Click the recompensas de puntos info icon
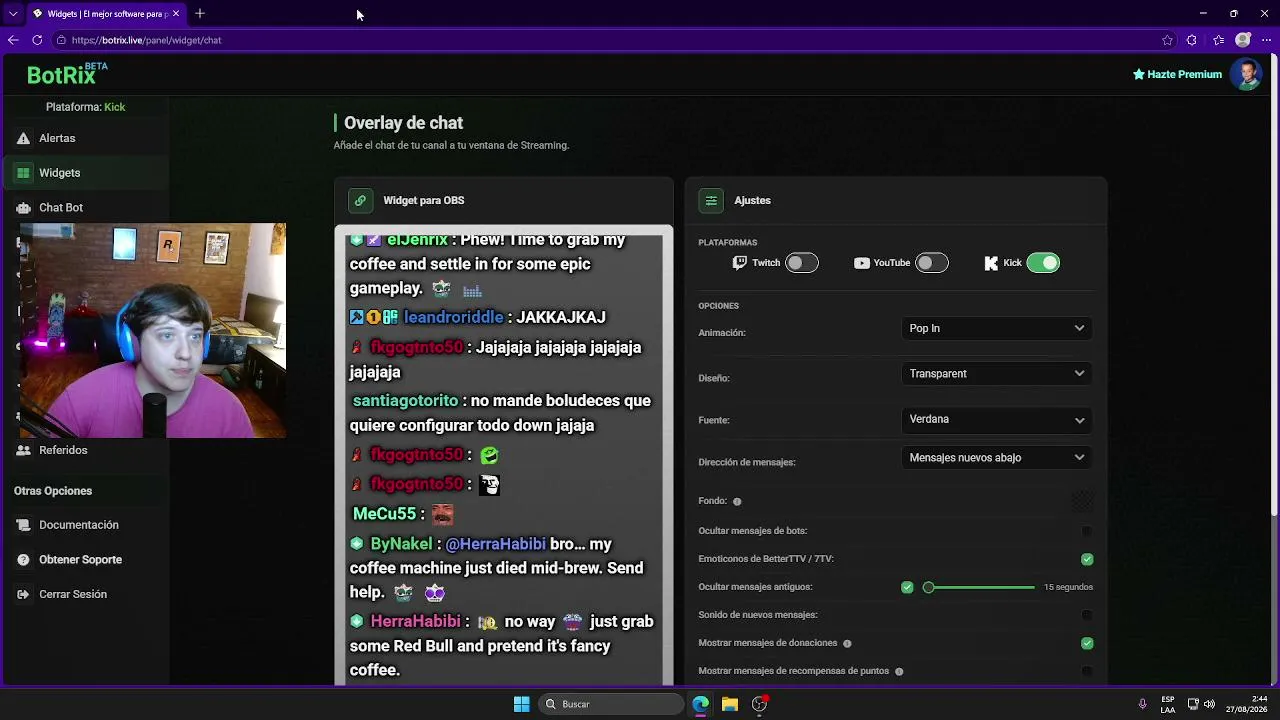This screenshot has width=1280, height=720. click(899, 671)
